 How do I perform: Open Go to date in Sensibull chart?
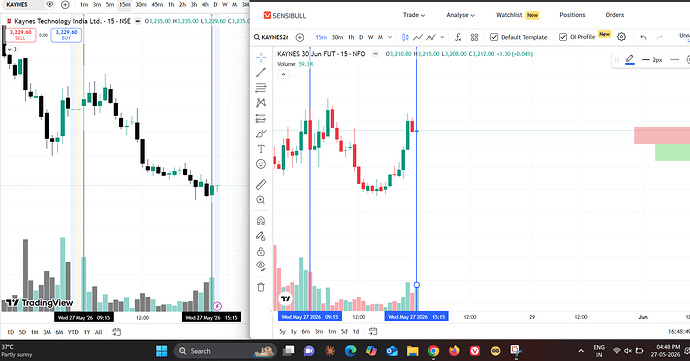click(373, 331)
